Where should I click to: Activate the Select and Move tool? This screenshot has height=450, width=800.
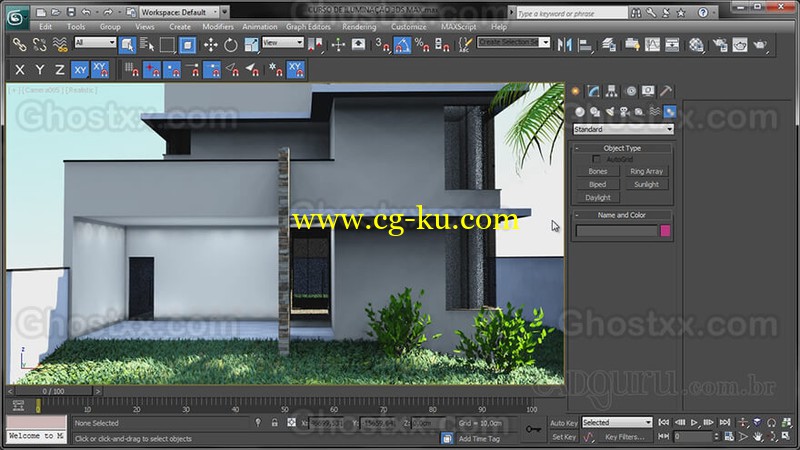click(x=210, y=45)
